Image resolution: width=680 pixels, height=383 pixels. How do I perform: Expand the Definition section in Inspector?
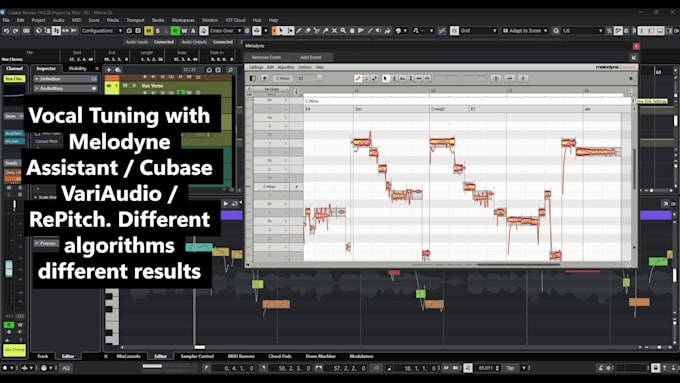point(65,79)
